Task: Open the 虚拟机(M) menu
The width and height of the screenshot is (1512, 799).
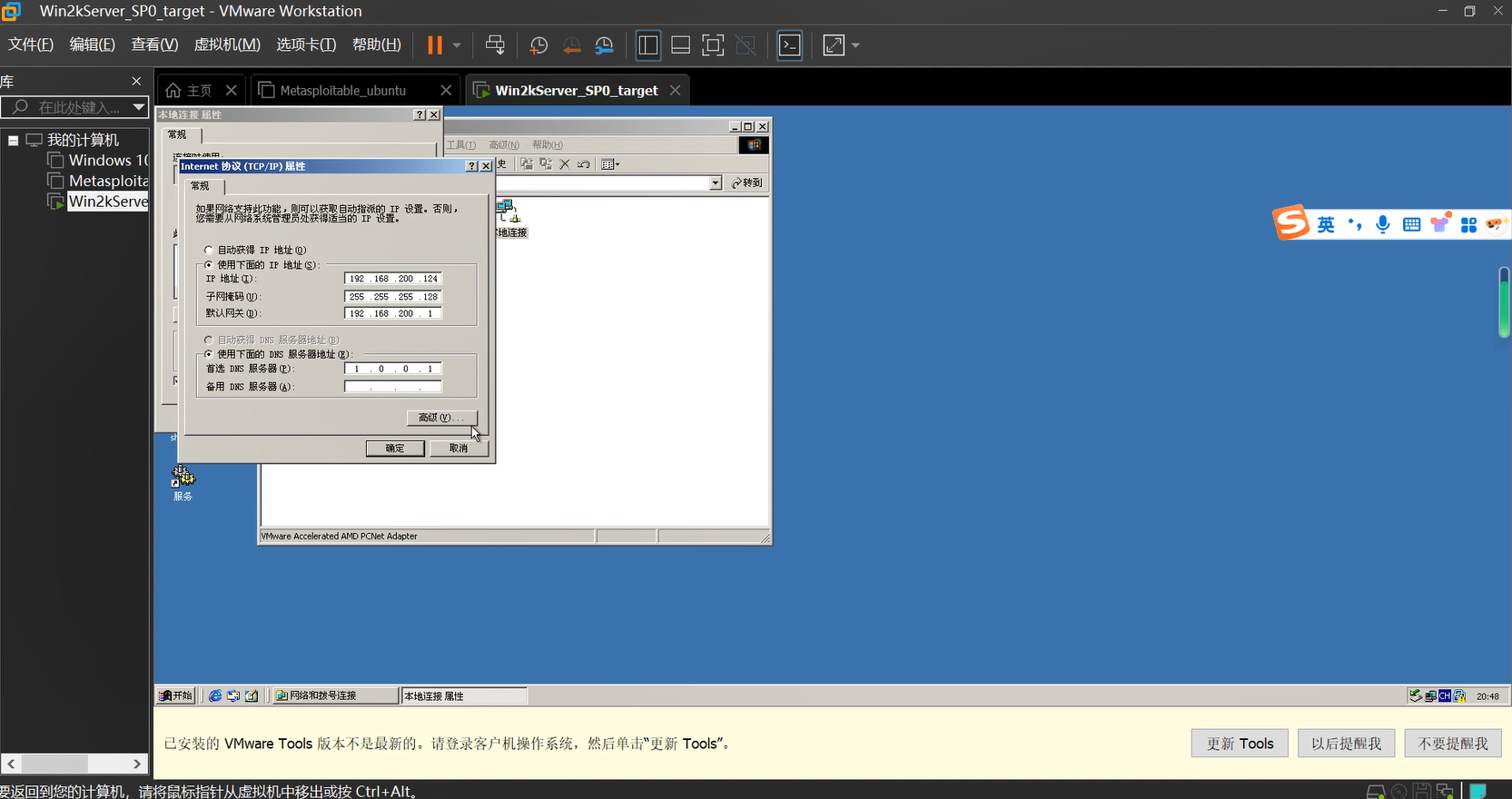Action: click(x=227, y=44)
